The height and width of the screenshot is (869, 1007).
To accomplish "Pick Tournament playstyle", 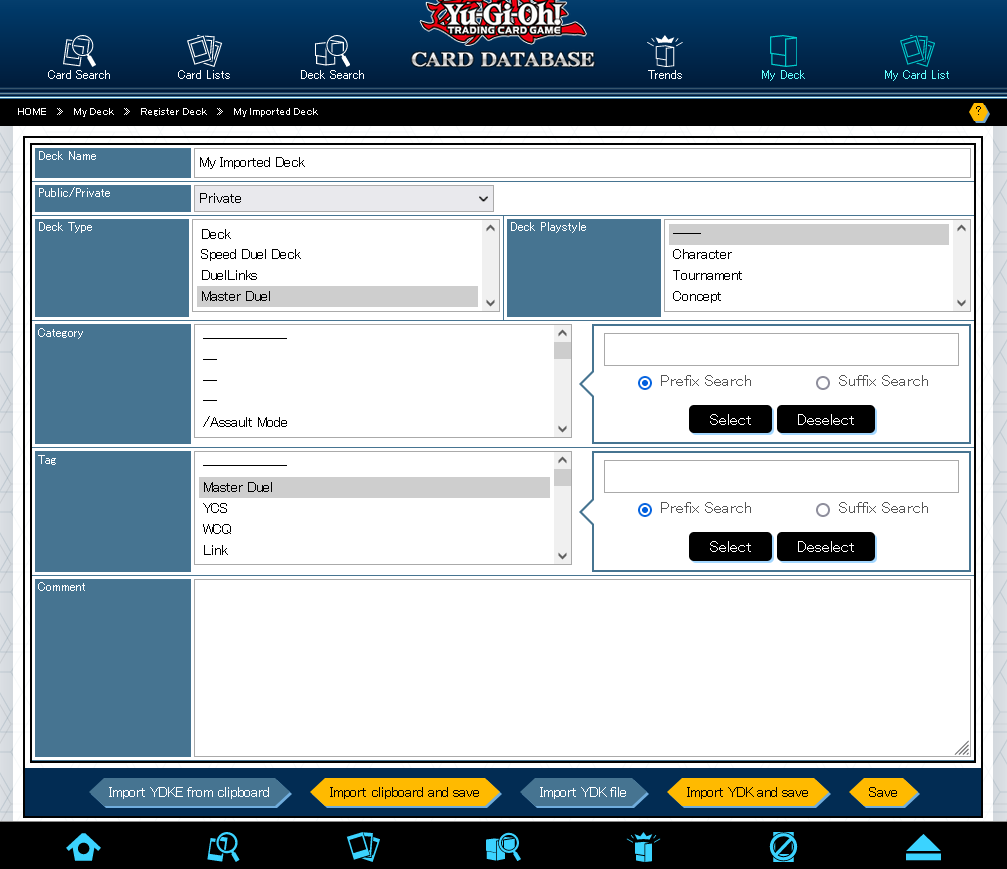I will (808, 276).
